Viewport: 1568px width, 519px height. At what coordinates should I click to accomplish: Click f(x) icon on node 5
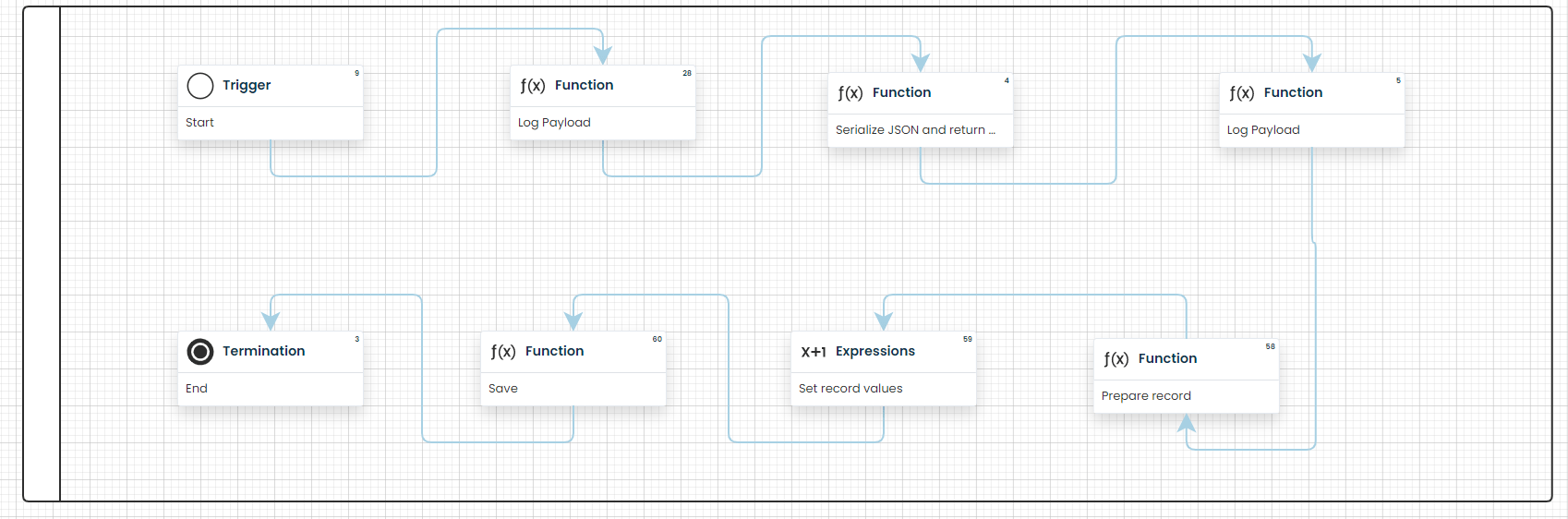pos(1242,93)
